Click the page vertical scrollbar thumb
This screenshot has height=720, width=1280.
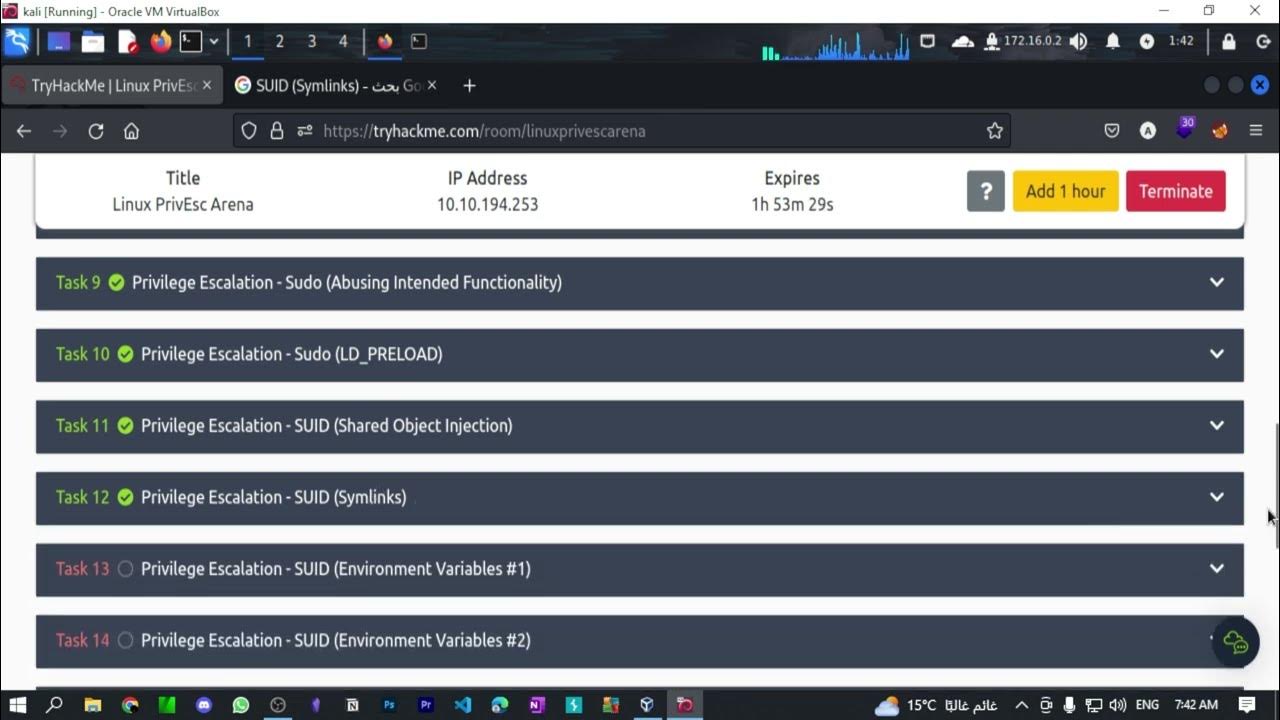click(1275, 485)
